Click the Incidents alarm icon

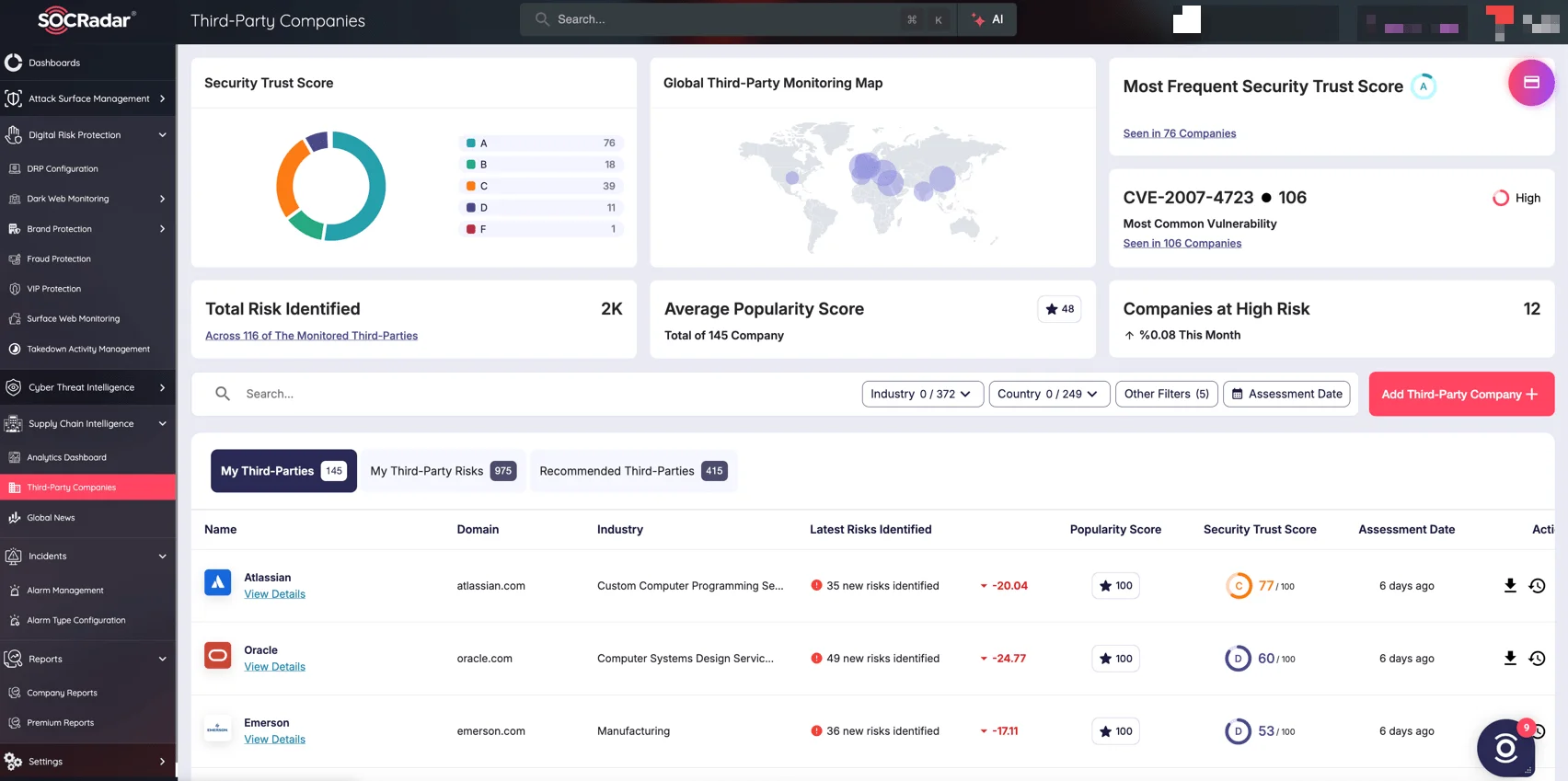[x=13, y=557]
